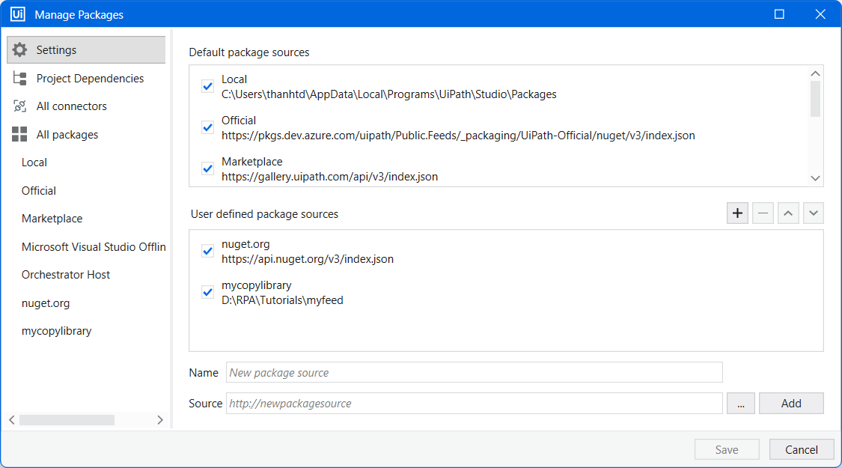Click the sidebar horizontal scrollbar thumb
842x468 pixels.
click(67, 420)
